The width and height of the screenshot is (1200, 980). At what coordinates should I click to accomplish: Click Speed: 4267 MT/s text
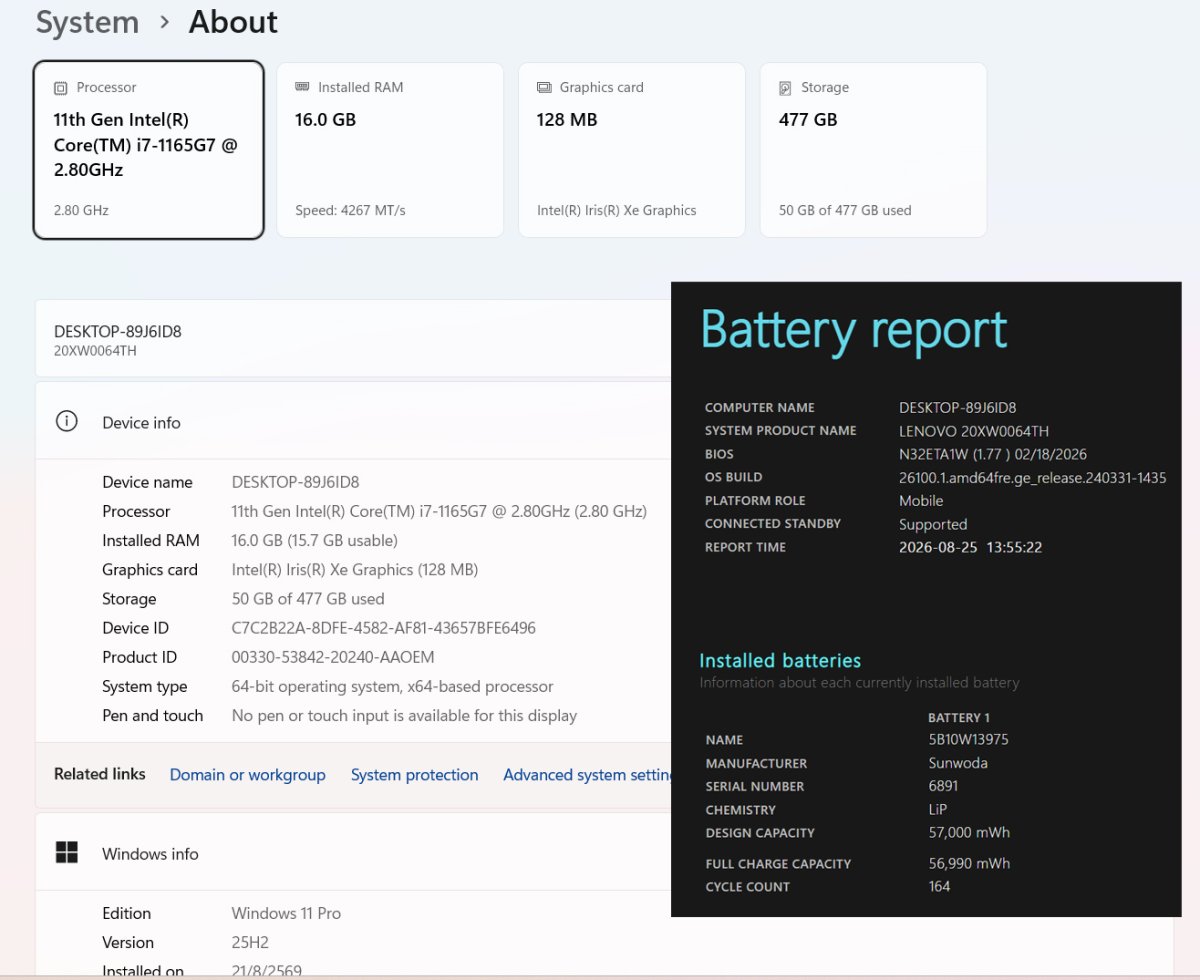point(350,210)
